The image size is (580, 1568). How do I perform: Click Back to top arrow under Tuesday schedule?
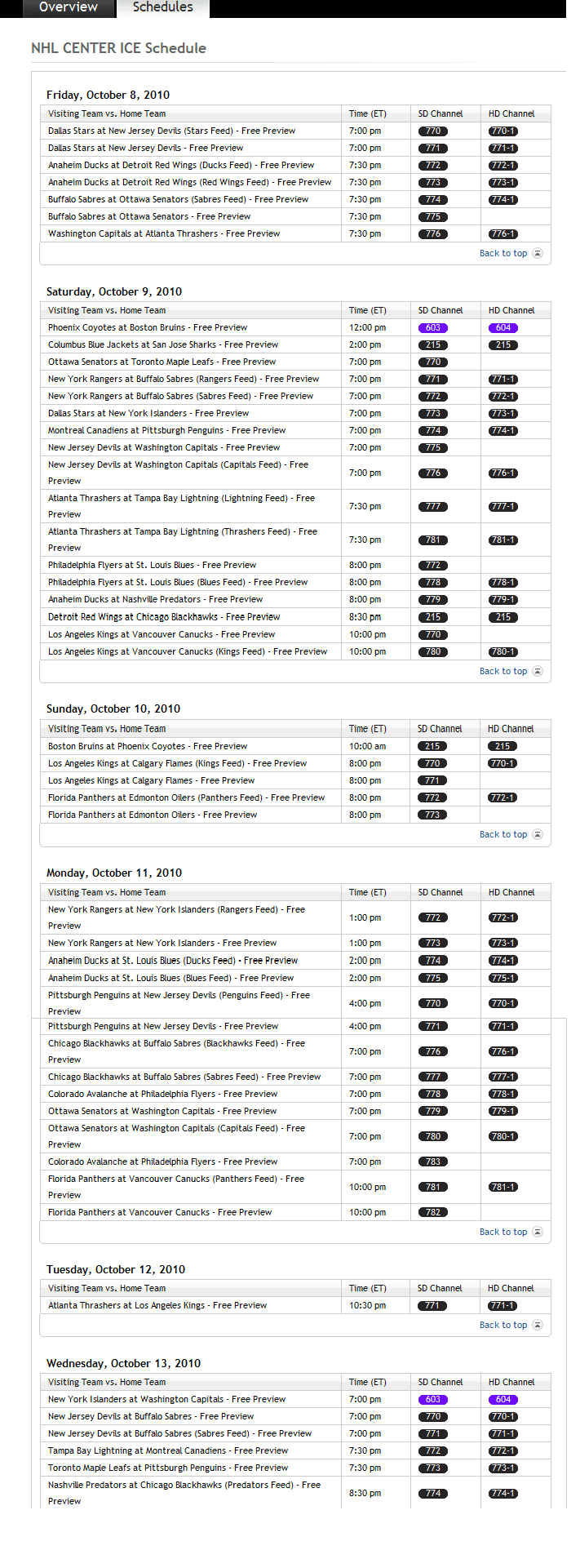tap(538, 1325)
